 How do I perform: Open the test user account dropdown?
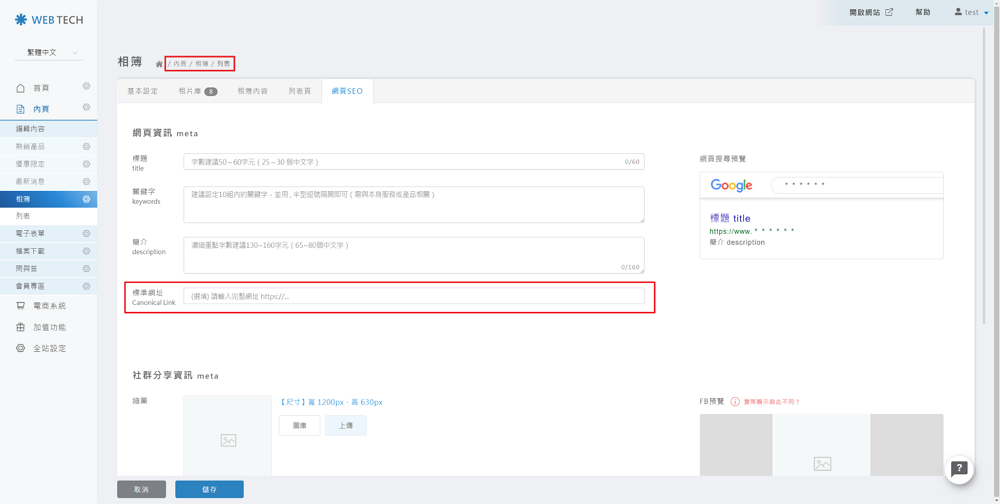click(971, 12)
